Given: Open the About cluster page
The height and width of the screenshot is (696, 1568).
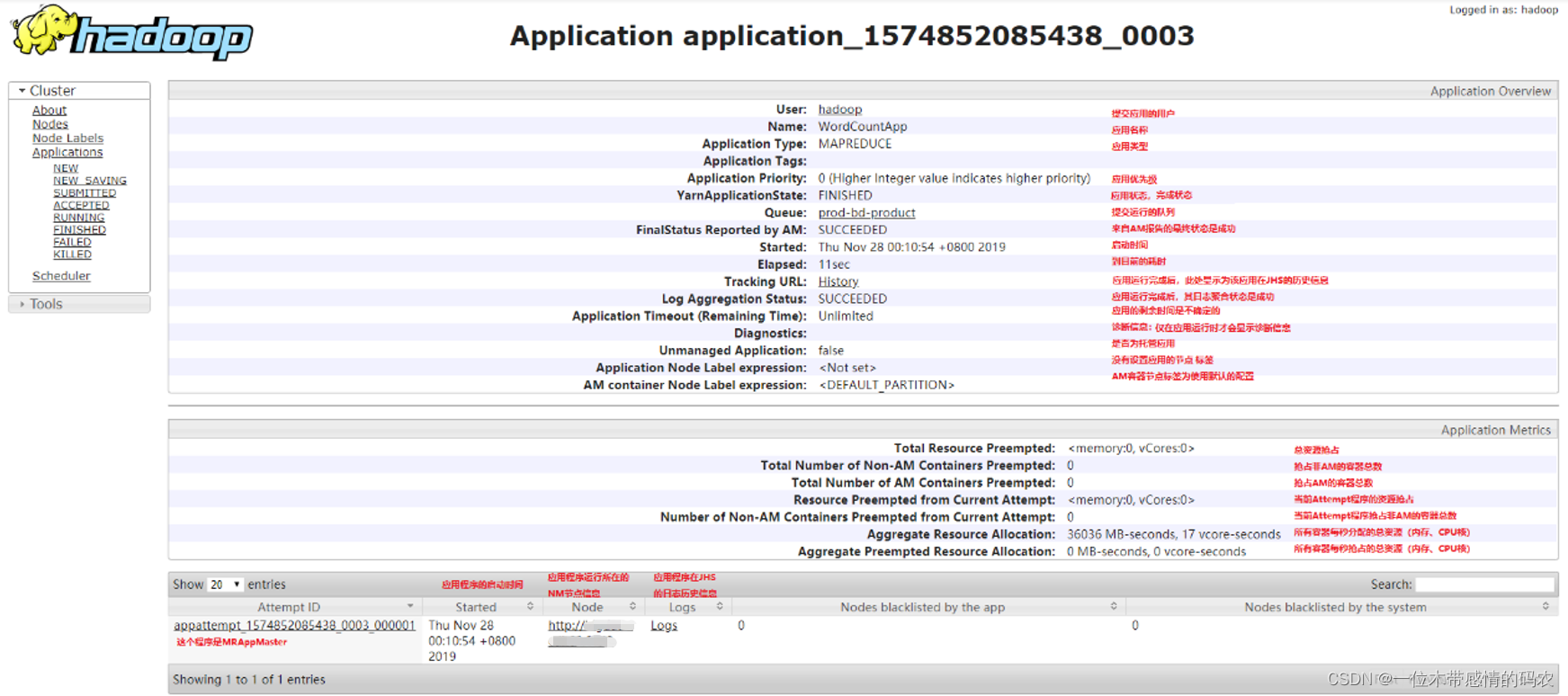Looking at the screenshot, I should coord(49,111).
